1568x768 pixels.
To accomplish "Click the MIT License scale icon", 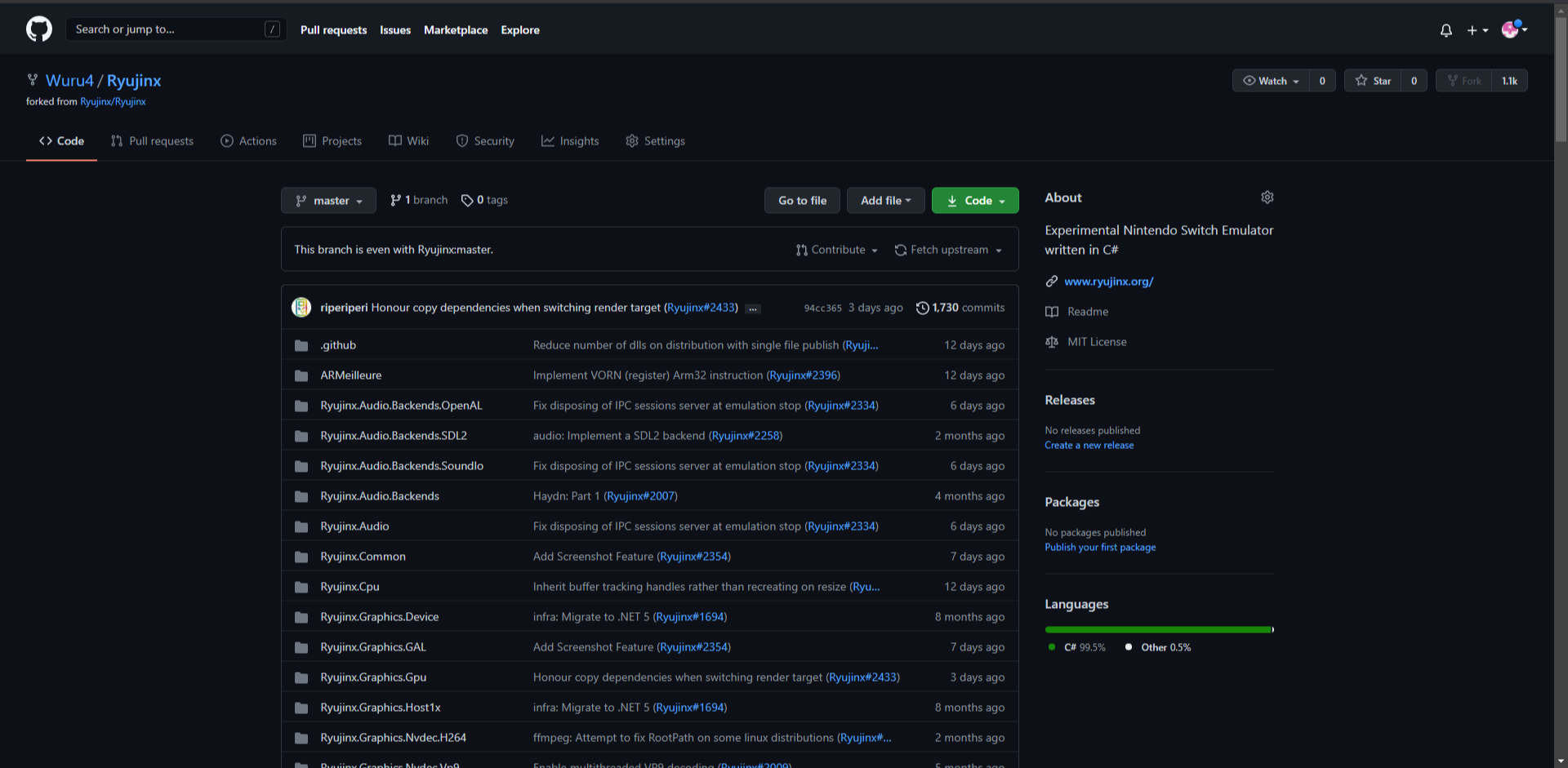I will 1052,342.
